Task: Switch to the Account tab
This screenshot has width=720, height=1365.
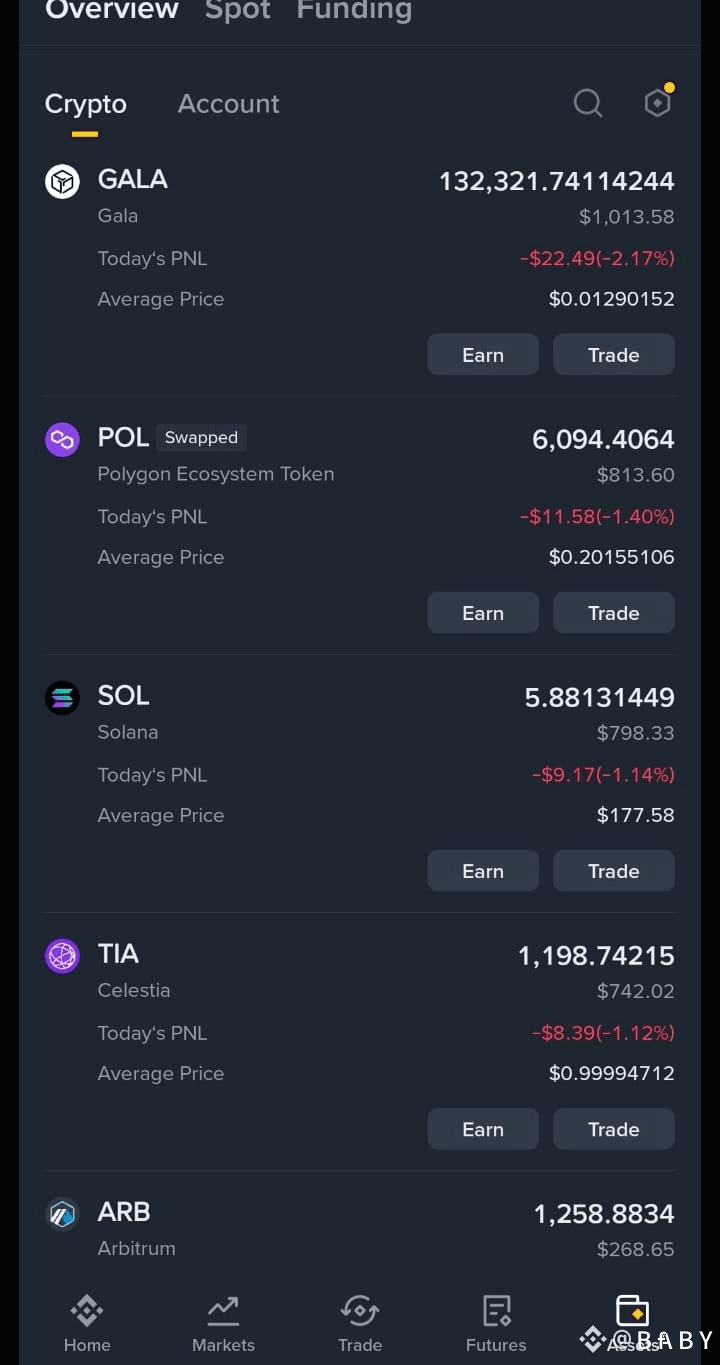Action: tap(229, 103)
